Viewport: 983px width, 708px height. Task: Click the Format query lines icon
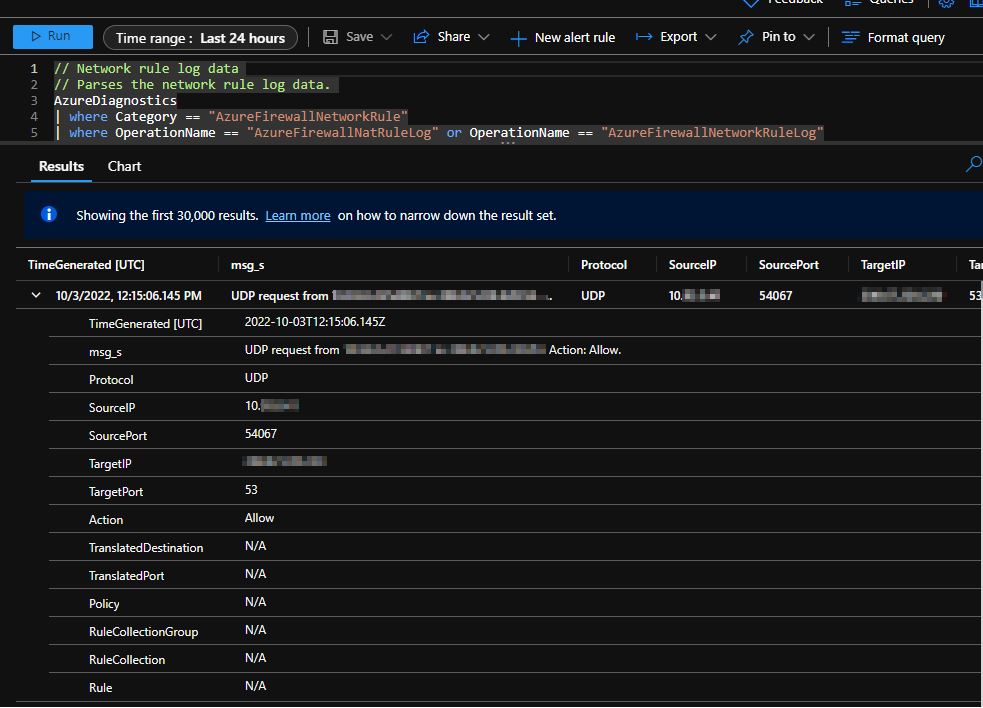(x=850, y=38)
